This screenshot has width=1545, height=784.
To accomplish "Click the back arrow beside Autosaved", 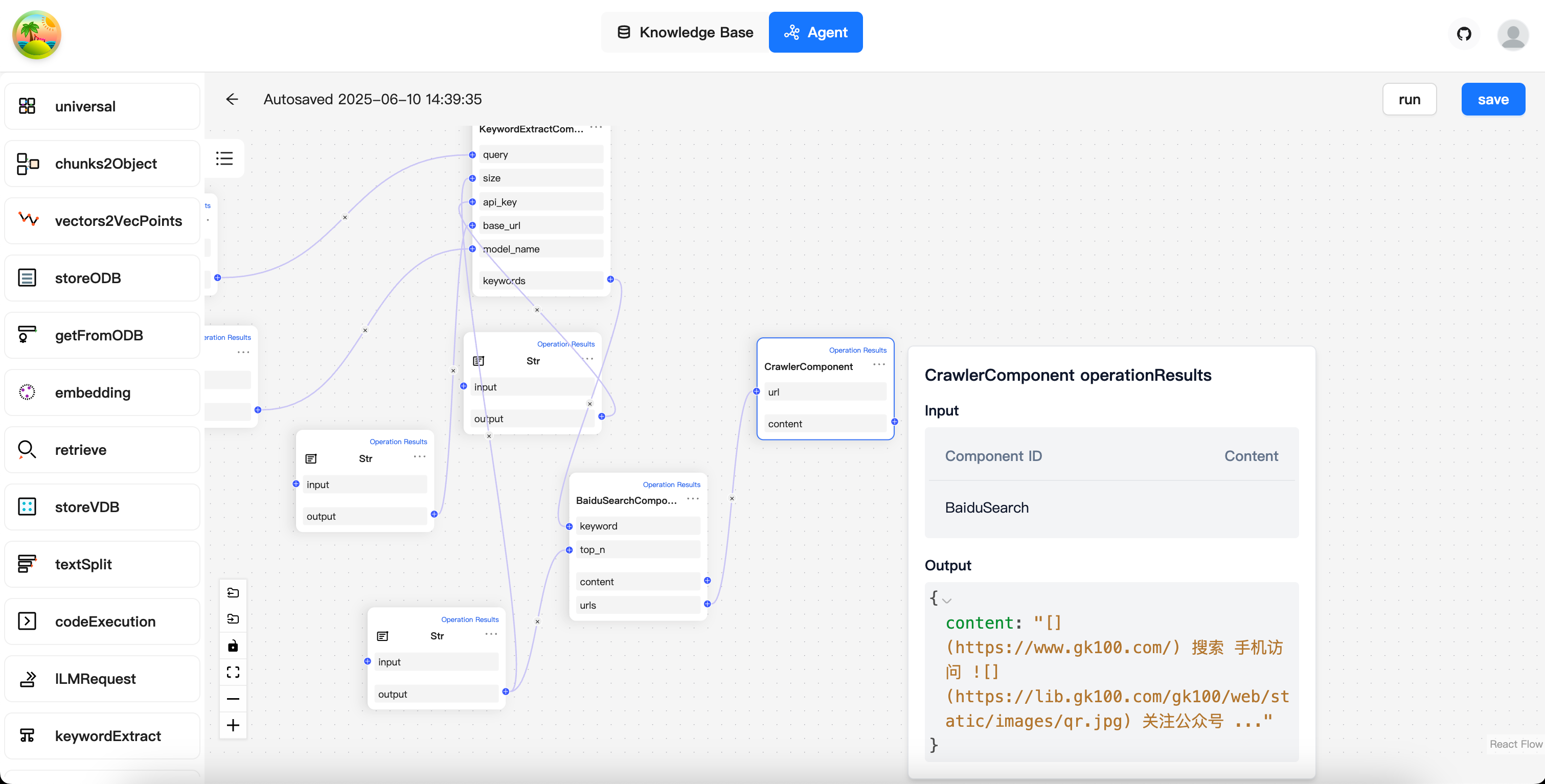I will [x=232, y=100].
